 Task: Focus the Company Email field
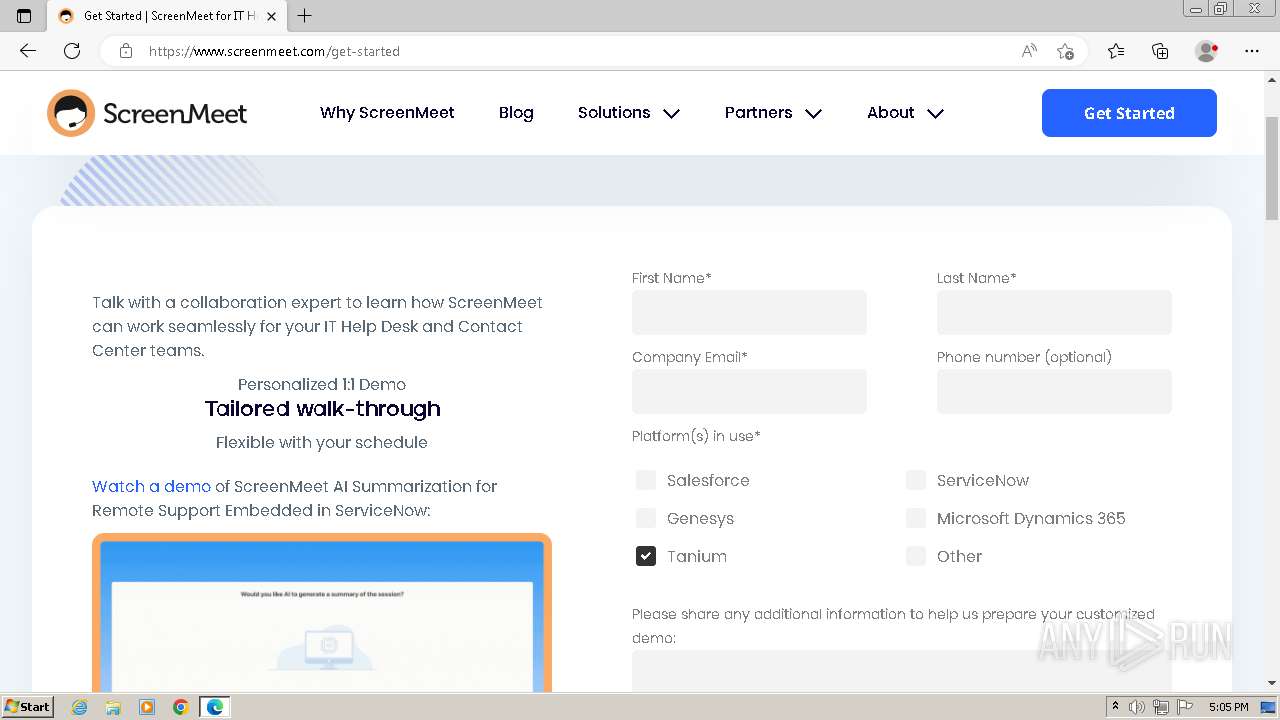coord(749,391)
